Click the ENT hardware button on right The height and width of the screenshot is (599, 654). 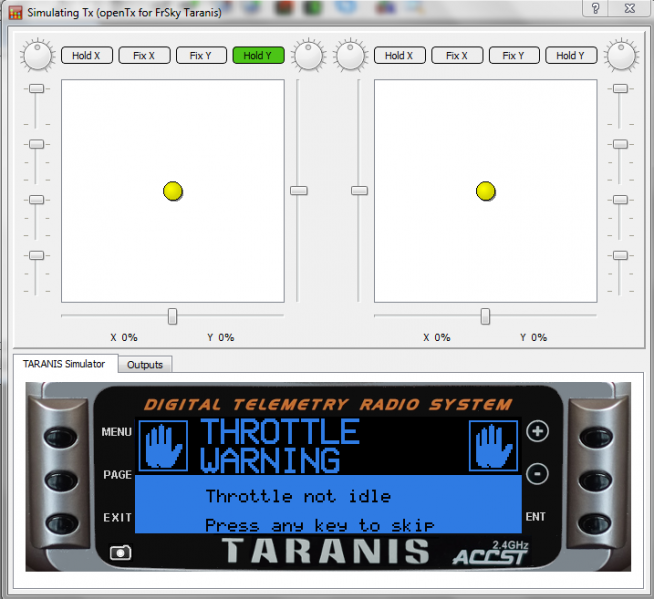point(595,523)
